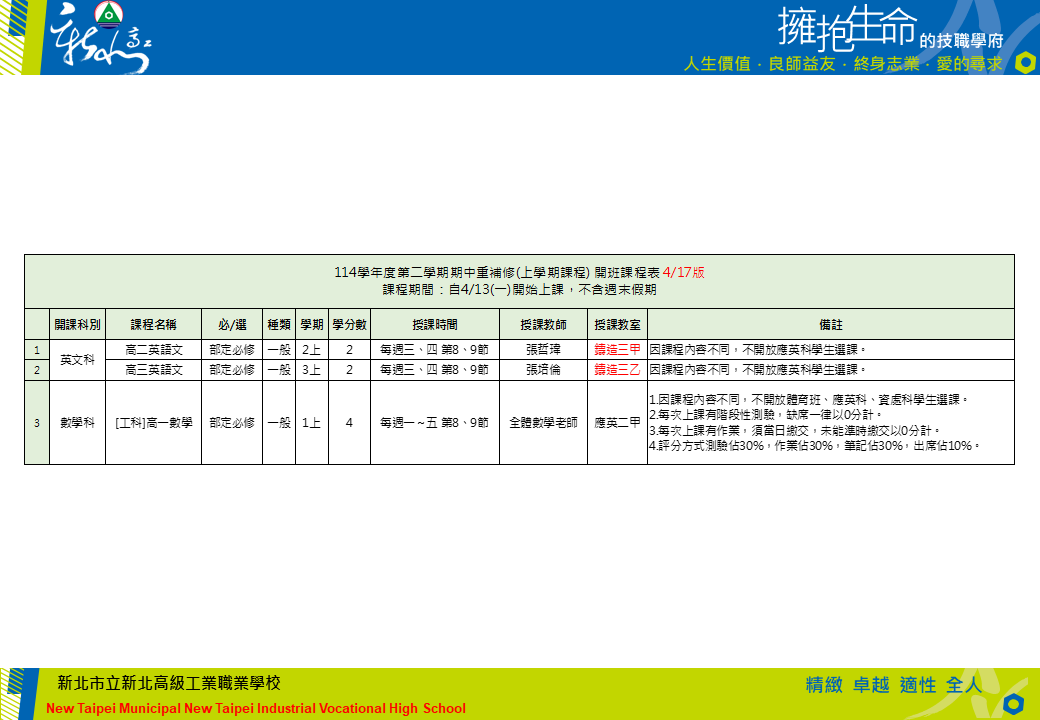
Task: Select the 高二英語文 course cell
Action: click(153, 350)
